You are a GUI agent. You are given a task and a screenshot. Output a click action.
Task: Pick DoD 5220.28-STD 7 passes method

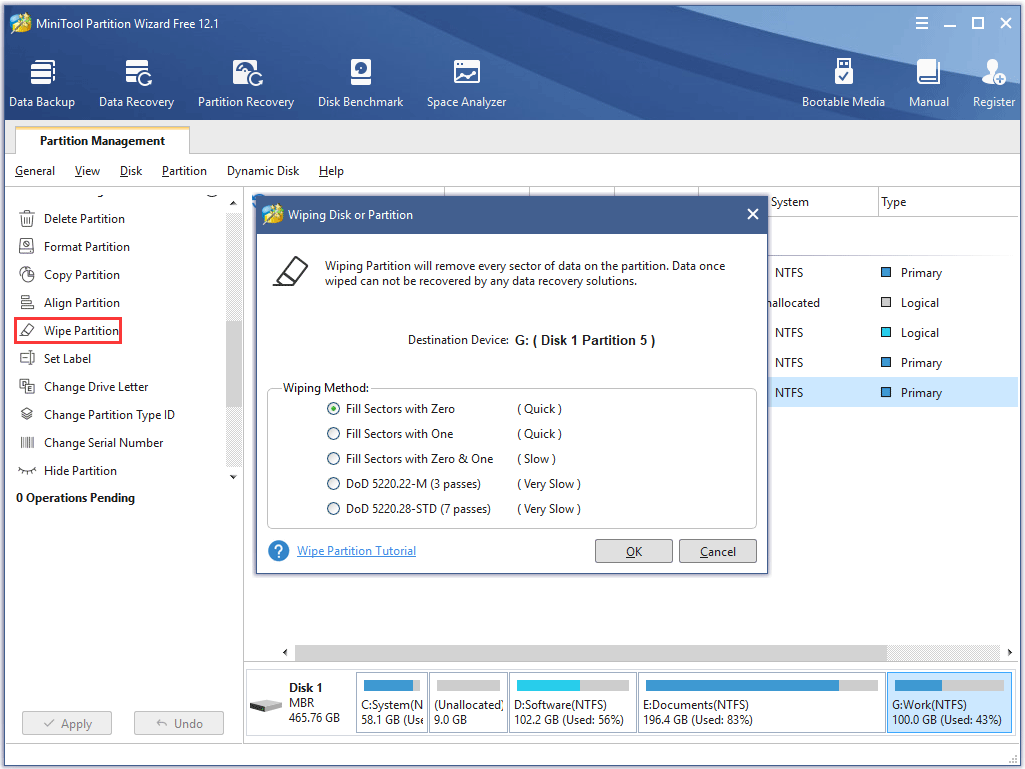[334, 509]
